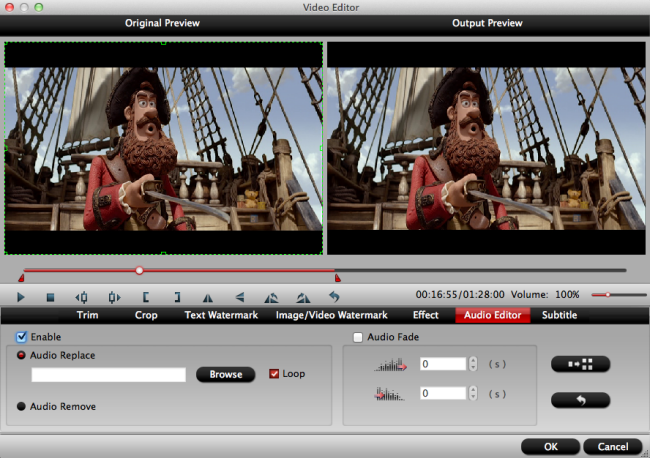Screen dimensions: 650x458
Task: Click the audio file path field
Action: click(109, 375)
